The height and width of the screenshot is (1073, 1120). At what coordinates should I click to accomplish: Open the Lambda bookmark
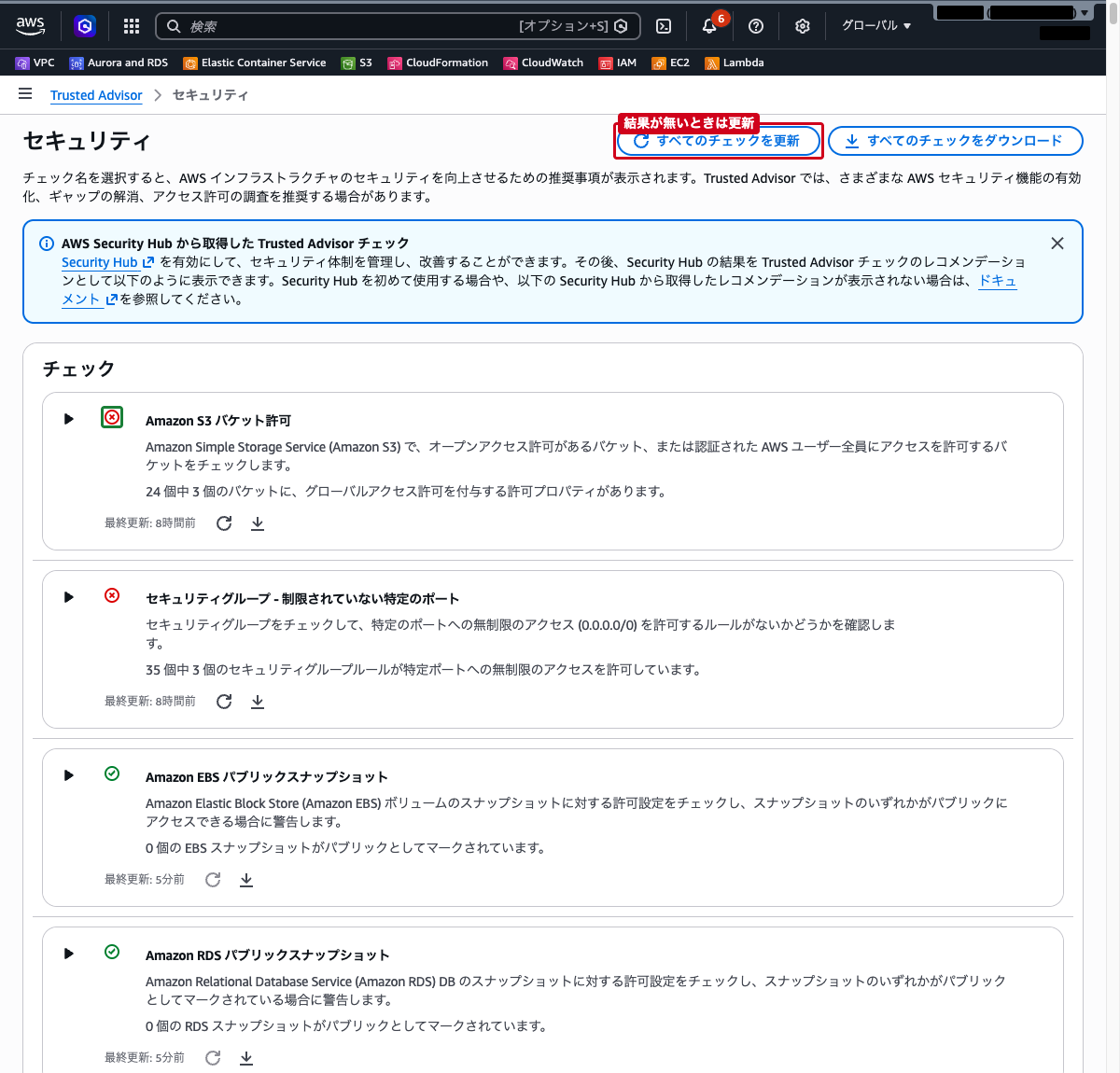(735, 63)
